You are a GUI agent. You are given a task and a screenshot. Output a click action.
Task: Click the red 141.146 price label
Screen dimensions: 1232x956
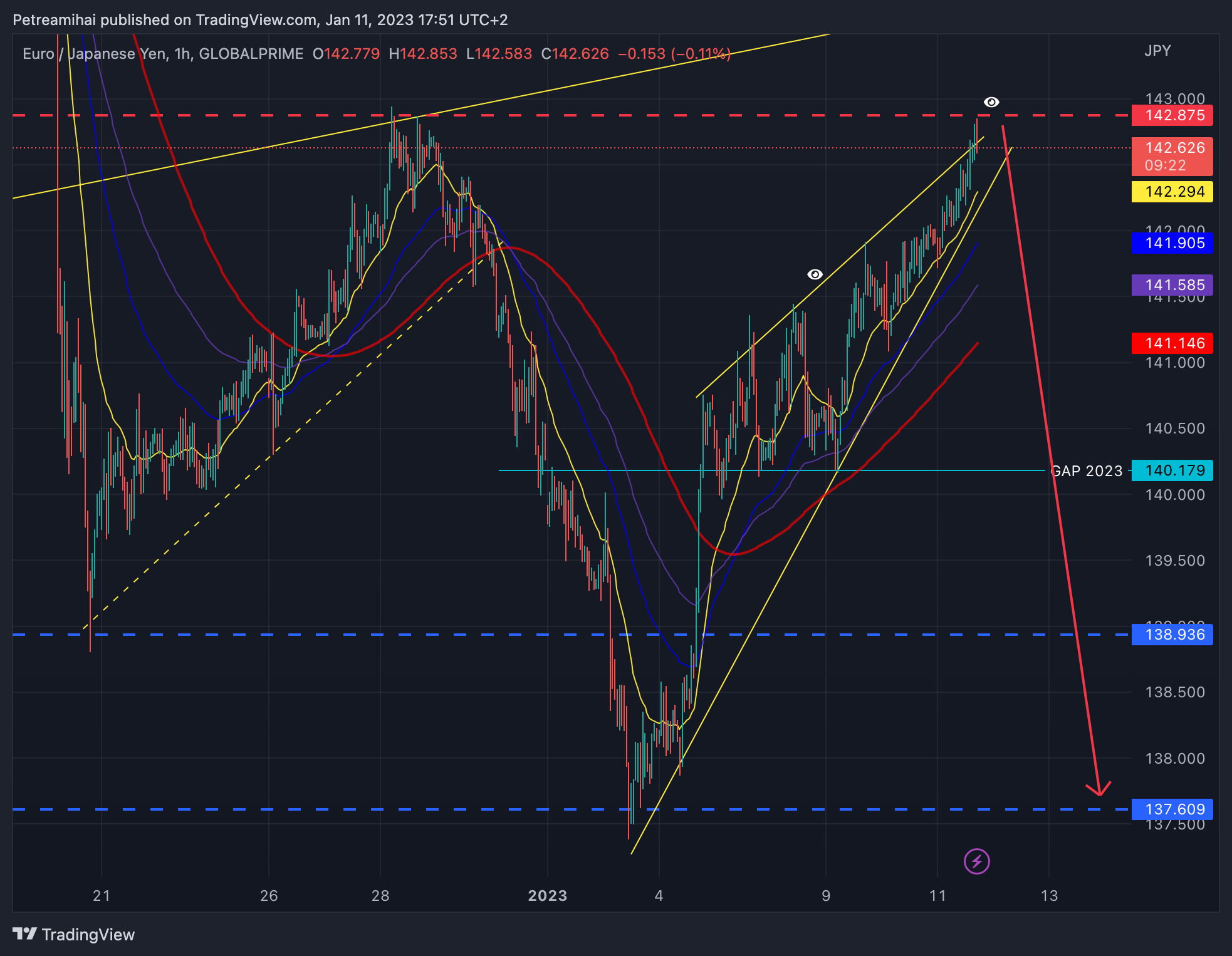pos(1172,343)
